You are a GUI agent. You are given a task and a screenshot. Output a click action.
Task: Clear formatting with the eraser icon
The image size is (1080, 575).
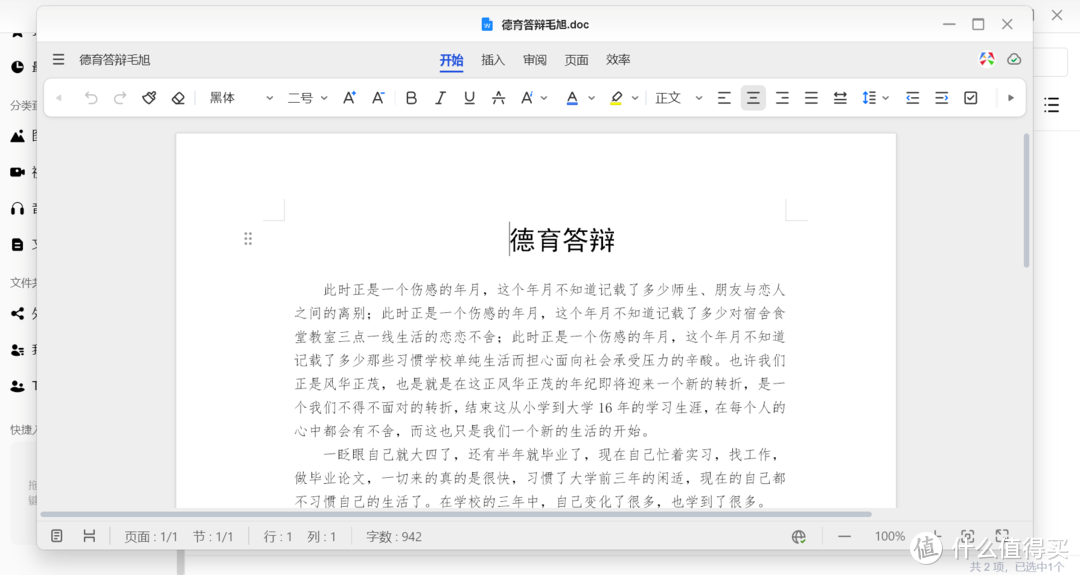[178, 98]
